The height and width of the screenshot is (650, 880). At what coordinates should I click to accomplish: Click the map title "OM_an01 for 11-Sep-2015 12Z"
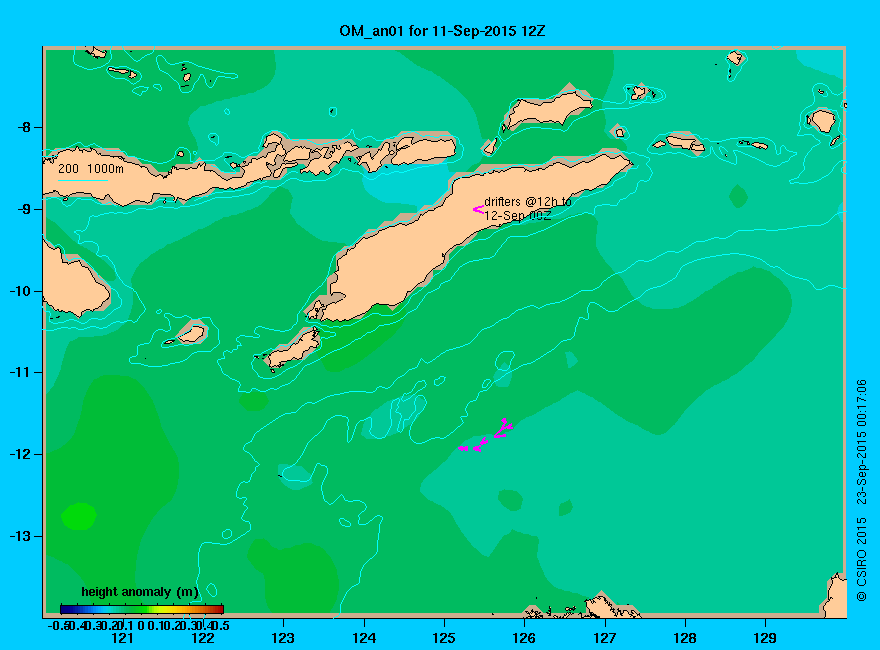[x=442, y=31]
